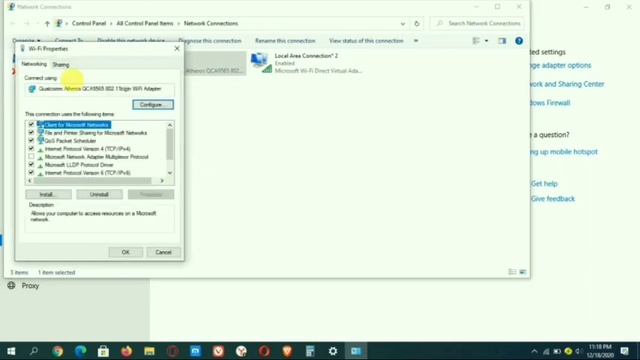Open File Explorer from the taskbar

click(149, 351)
